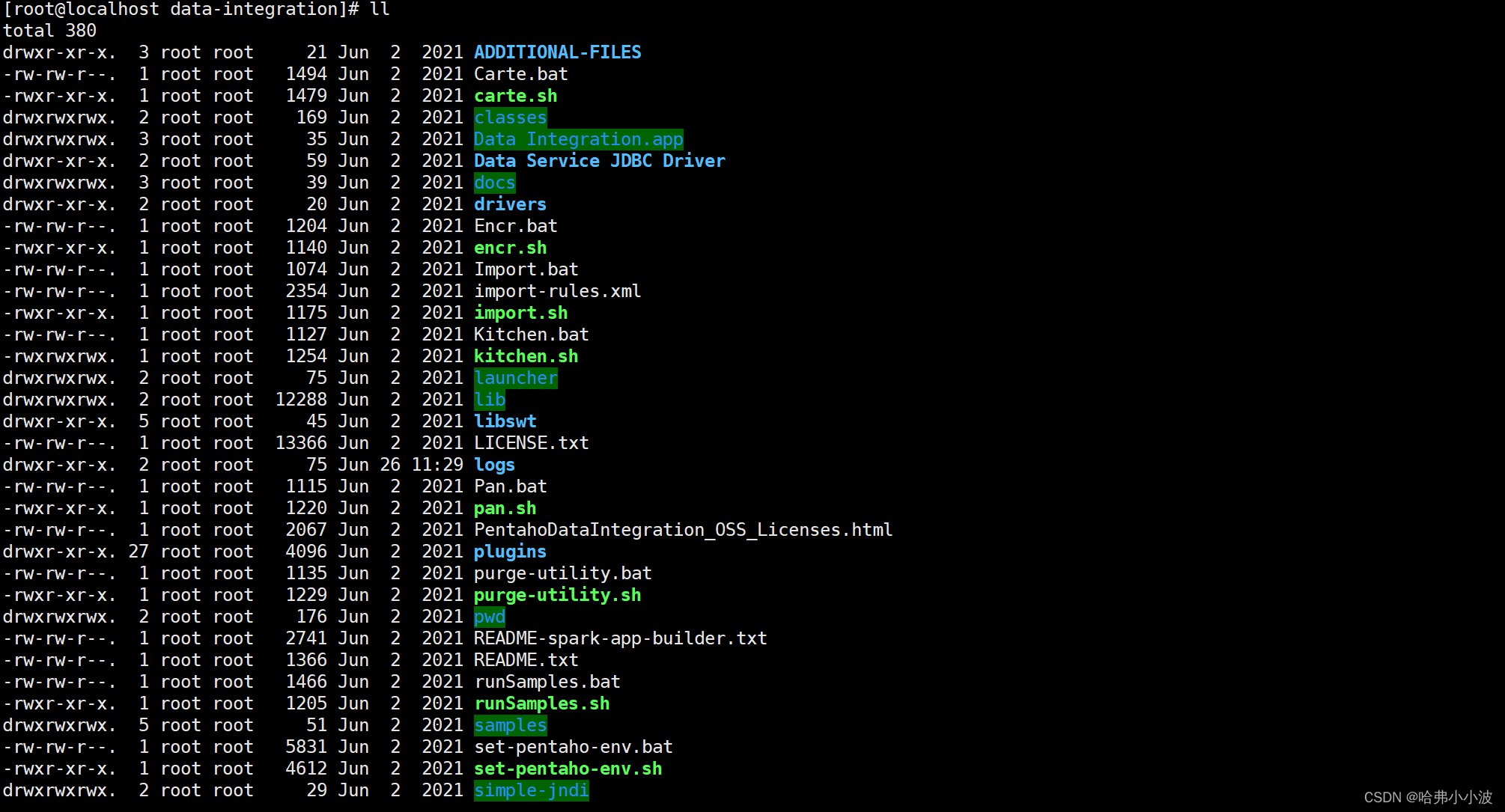Select the launcher directory

click(x=515, y=377)
